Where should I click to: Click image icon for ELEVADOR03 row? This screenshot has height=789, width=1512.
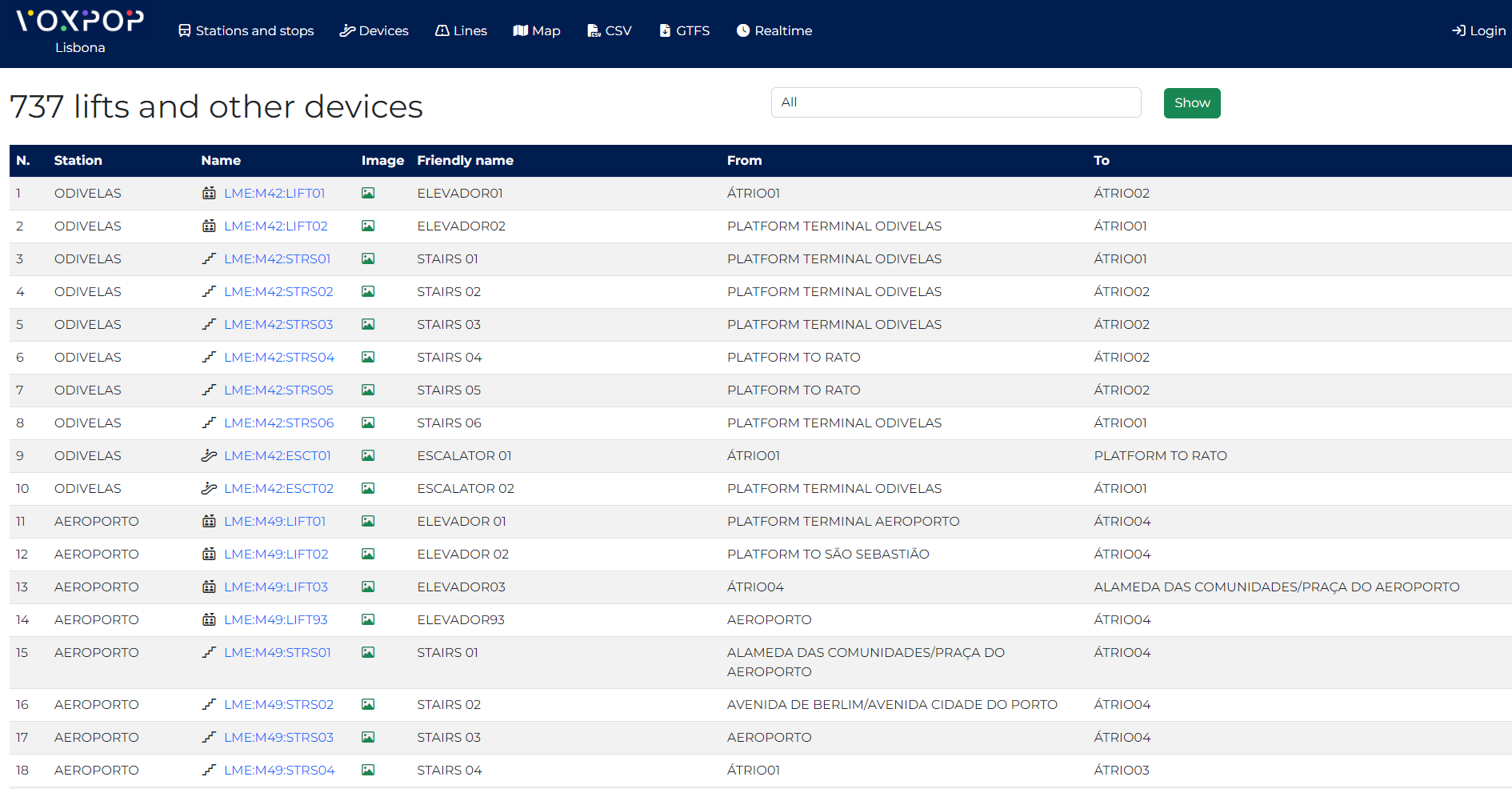click(x=368, y=587)
